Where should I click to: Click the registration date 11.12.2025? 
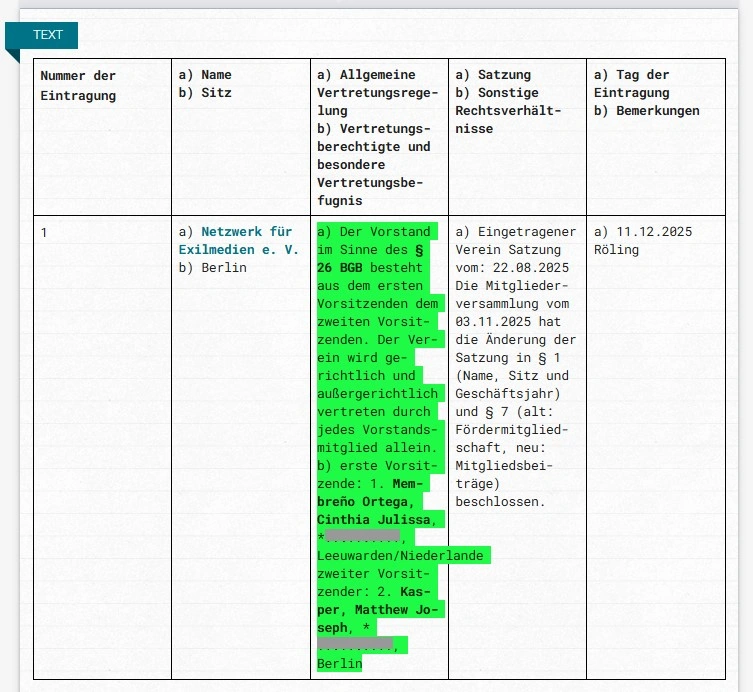coord(654,231)
